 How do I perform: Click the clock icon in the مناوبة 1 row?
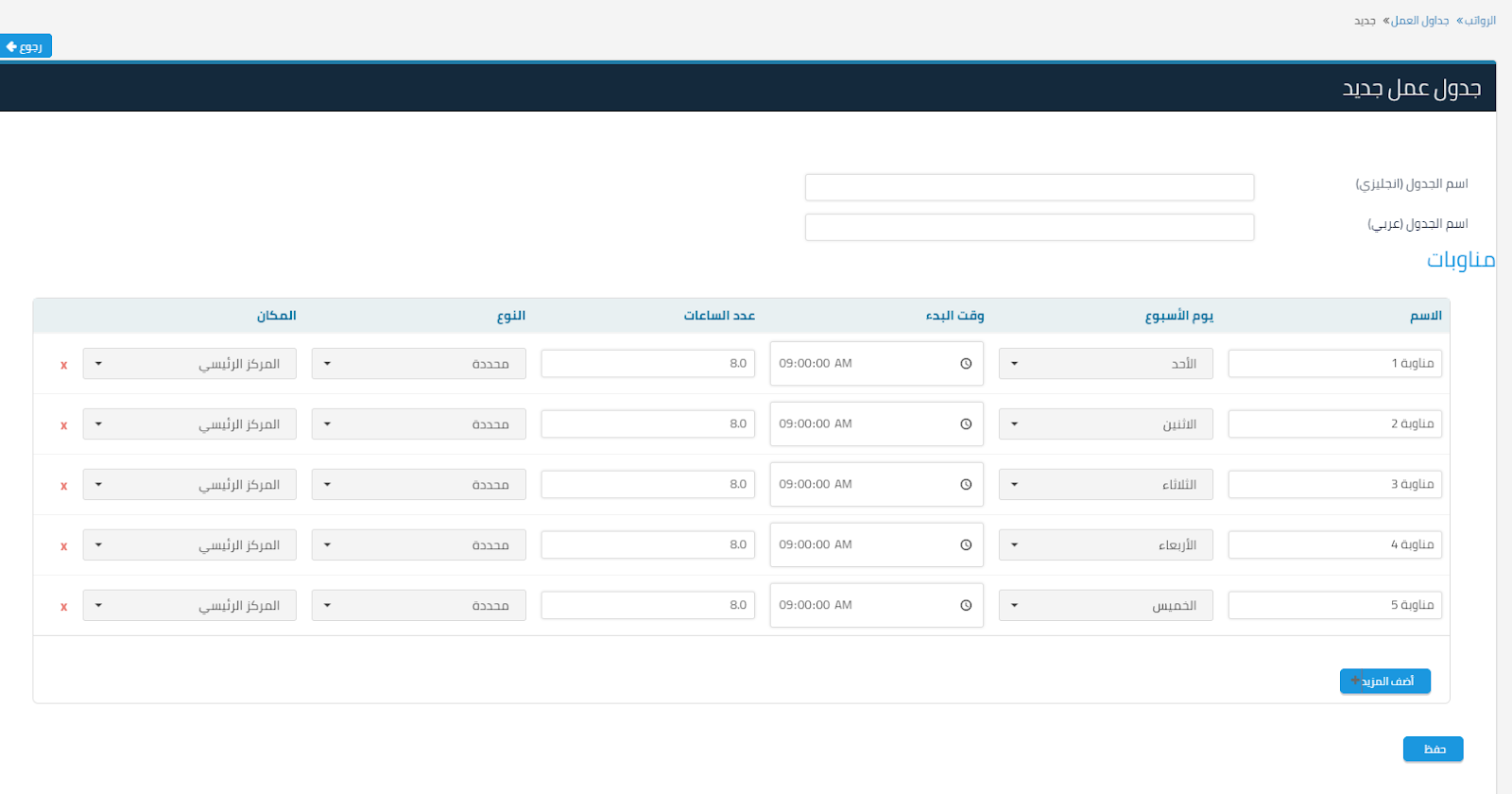(x=966, y=364)
